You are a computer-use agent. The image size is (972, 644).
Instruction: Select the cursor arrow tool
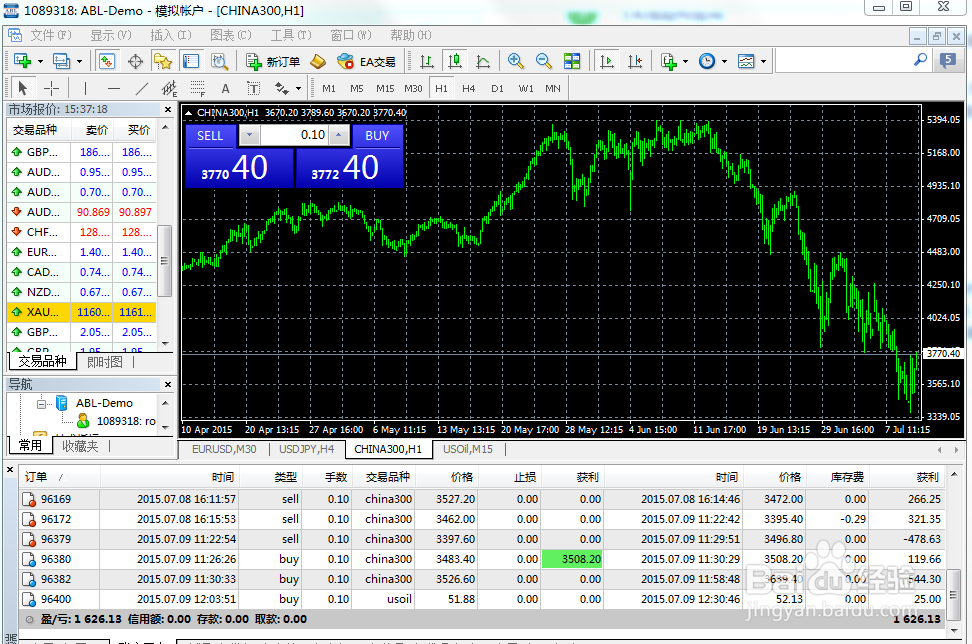point(23,88)
